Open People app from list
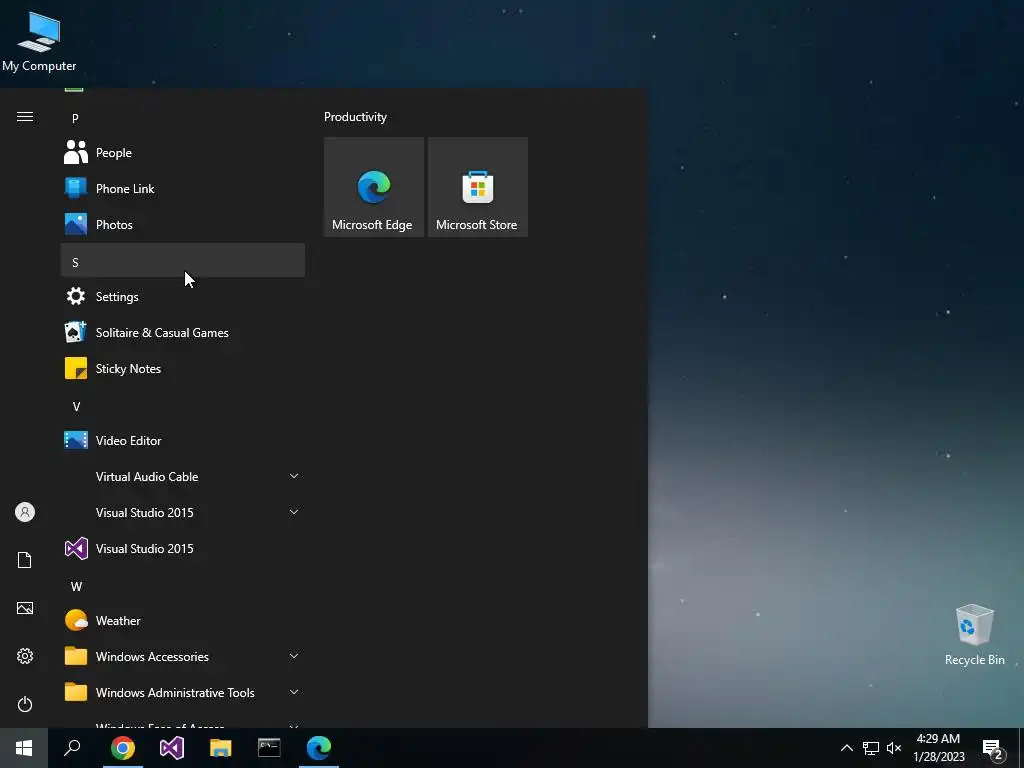The image size is (1024, 768). [183, 153]
